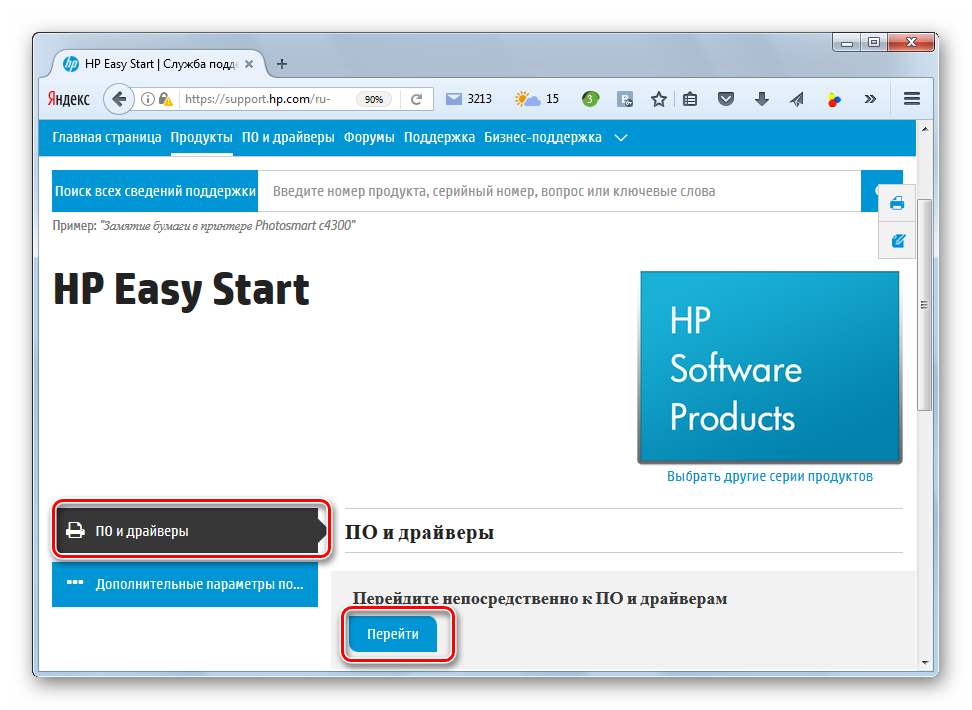Open the ПО и драйверы top menu item
The width and height of the screenshot is (972, 710).
pos(288,138)
